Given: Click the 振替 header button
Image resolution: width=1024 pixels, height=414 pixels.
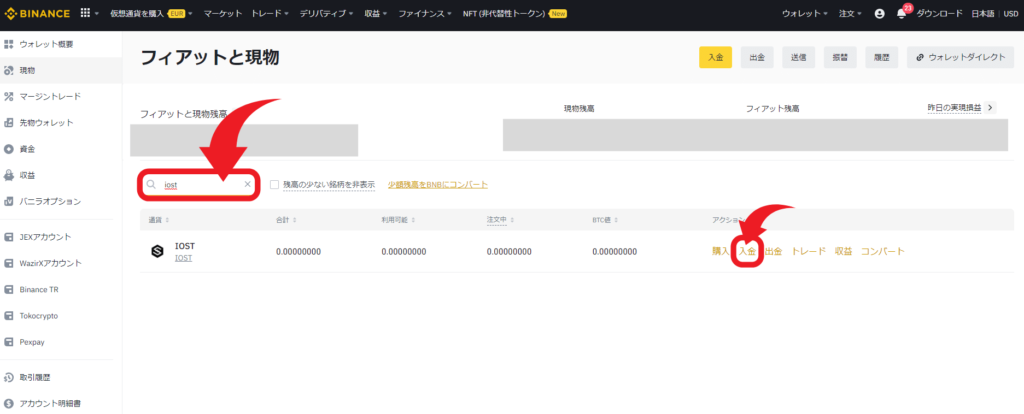Looking at the screenshot, I should click(x=840, y=57).
